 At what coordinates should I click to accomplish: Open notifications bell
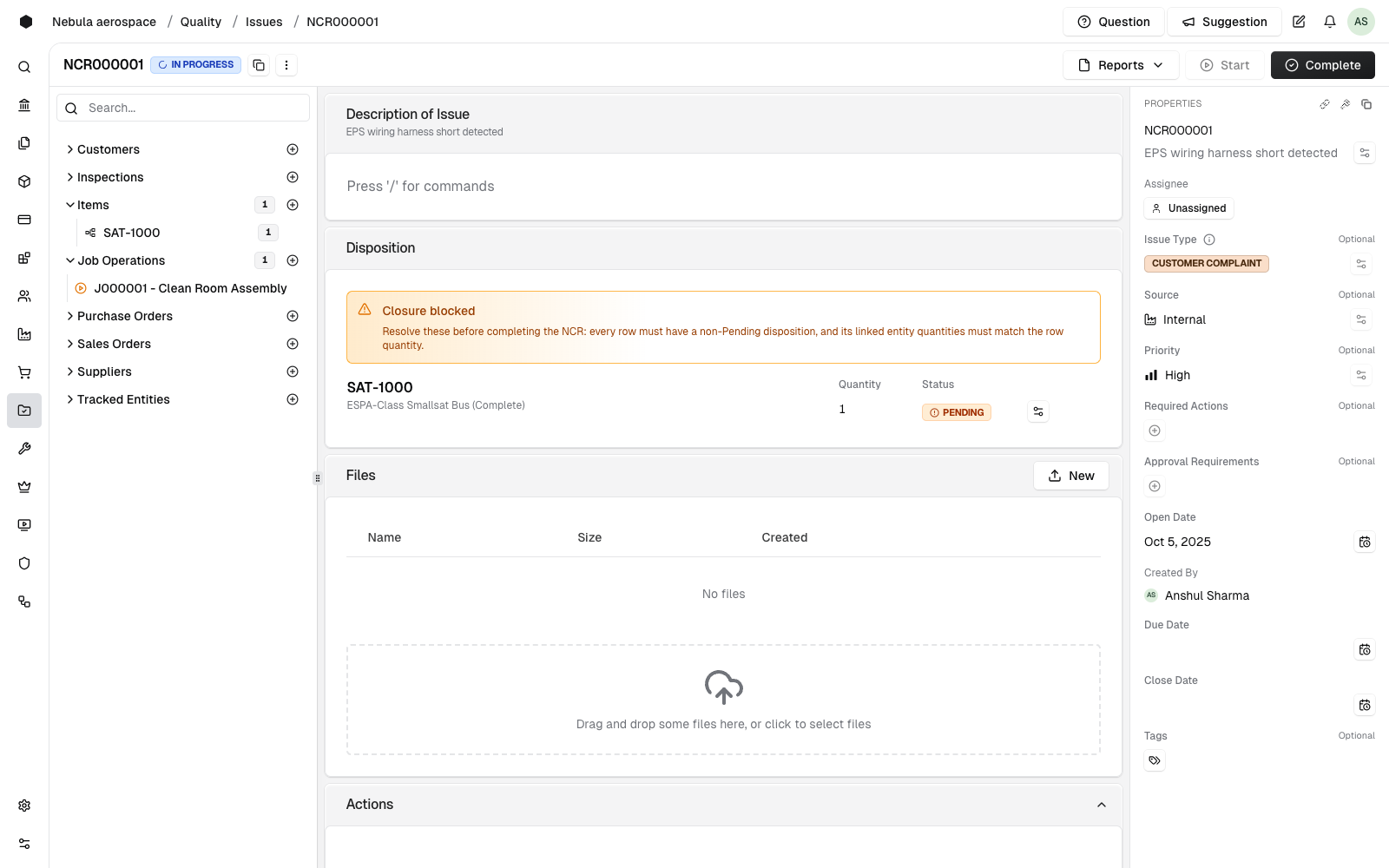1330,22
